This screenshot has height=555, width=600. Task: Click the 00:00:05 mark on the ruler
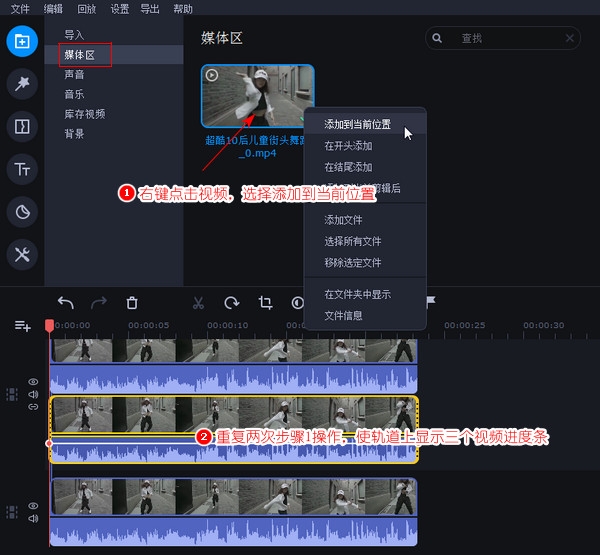coord(148,325)
